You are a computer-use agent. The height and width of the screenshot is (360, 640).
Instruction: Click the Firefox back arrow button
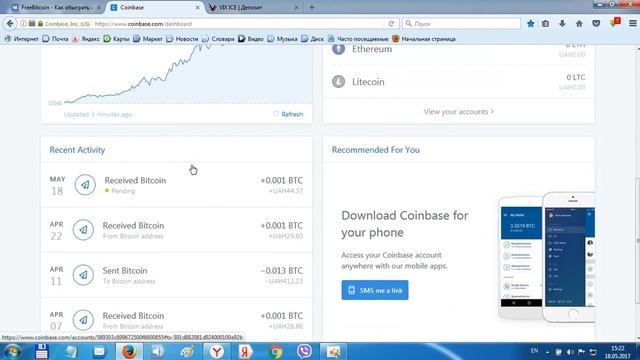(x=10, y=24)
